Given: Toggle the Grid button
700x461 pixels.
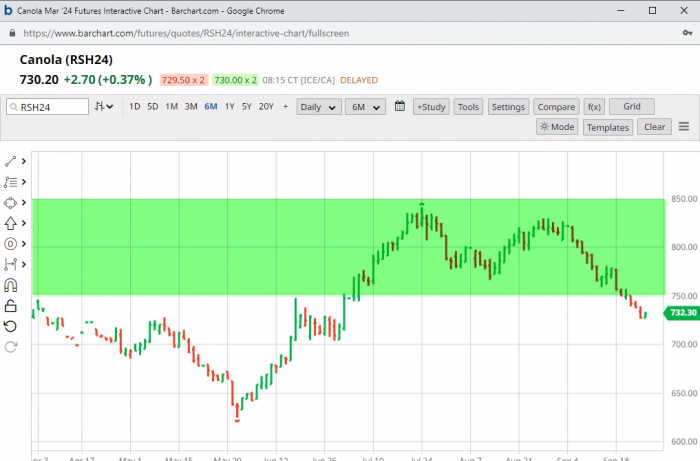Looking at the screenshot, I should coord(632,107).
